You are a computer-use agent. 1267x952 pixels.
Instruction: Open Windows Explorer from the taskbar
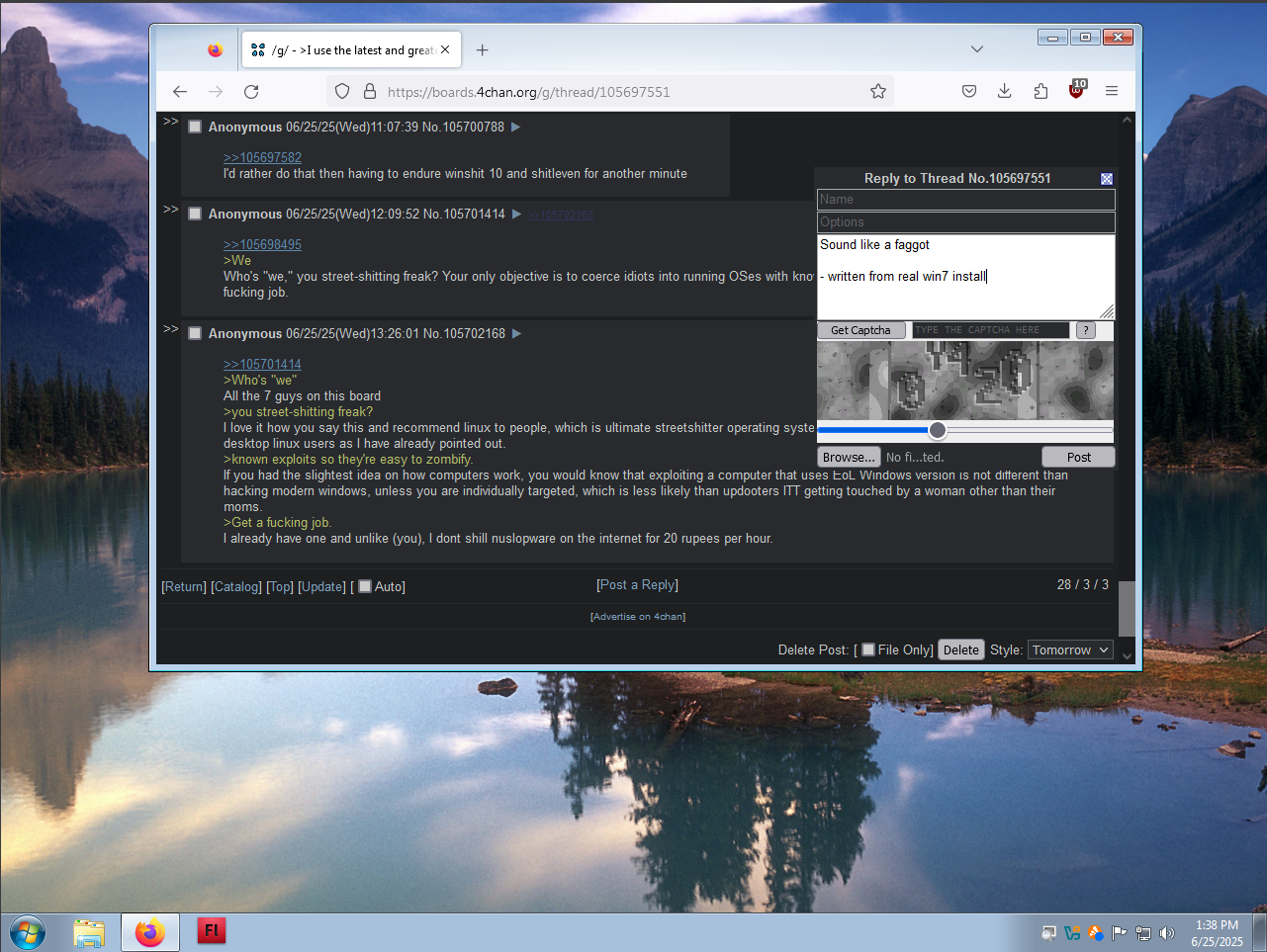click(x=89, y=932)
